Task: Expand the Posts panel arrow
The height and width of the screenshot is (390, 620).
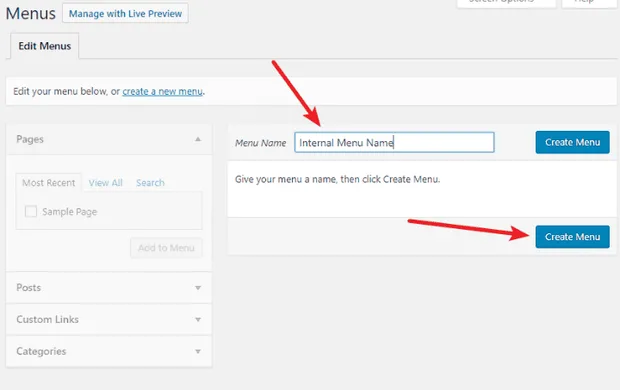Action: pyautogui.click(x=198, y=288)
